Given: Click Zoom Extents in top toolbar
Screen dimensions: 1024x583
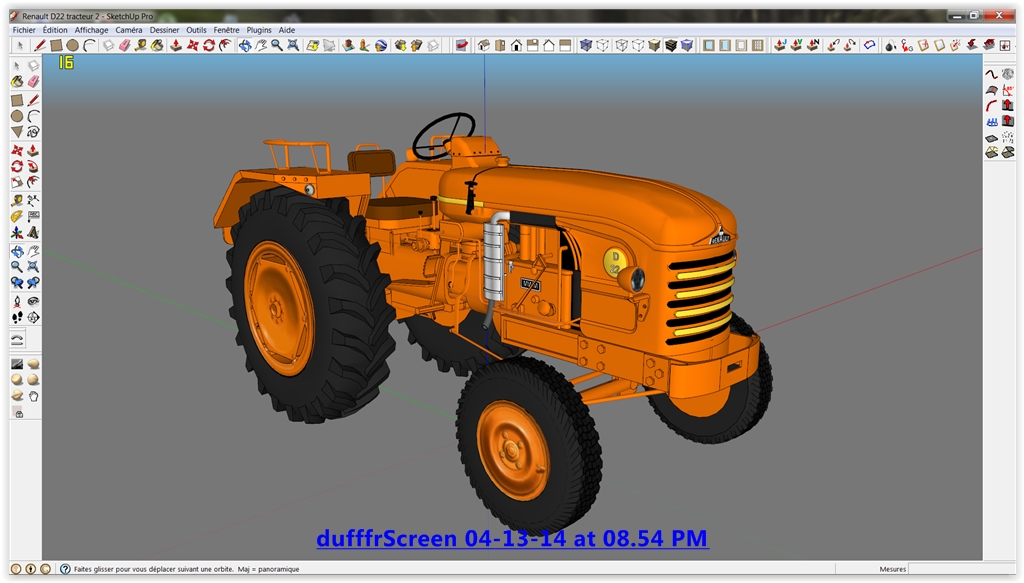Looking at the screenshot, I should click(x=293, y=45).
